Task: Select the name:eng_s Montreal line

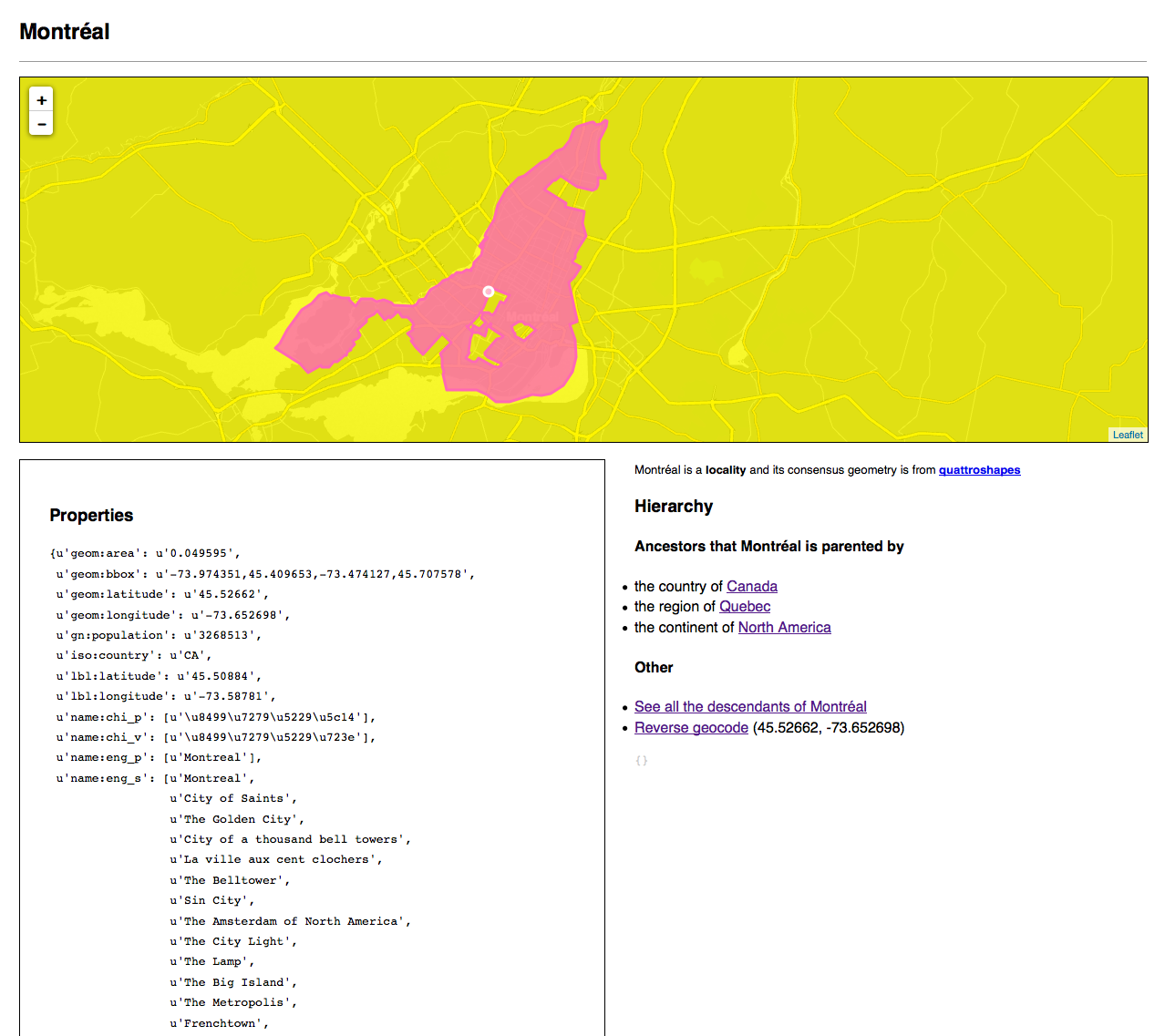Action: pyautogui.click(x=155, y=778)
